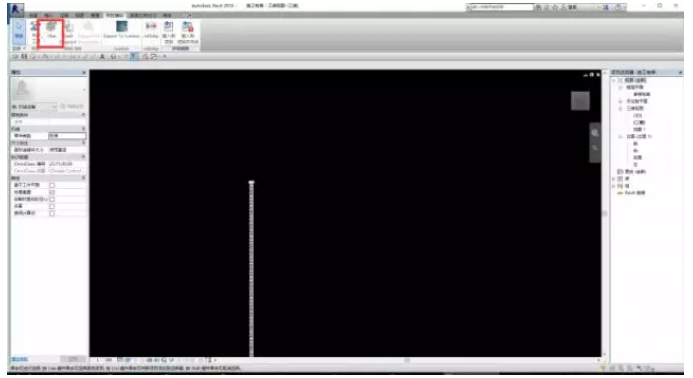Switch to the first ribbon tab 创建
The height and width of the screenshot is (378, 693).
[33, 15]
